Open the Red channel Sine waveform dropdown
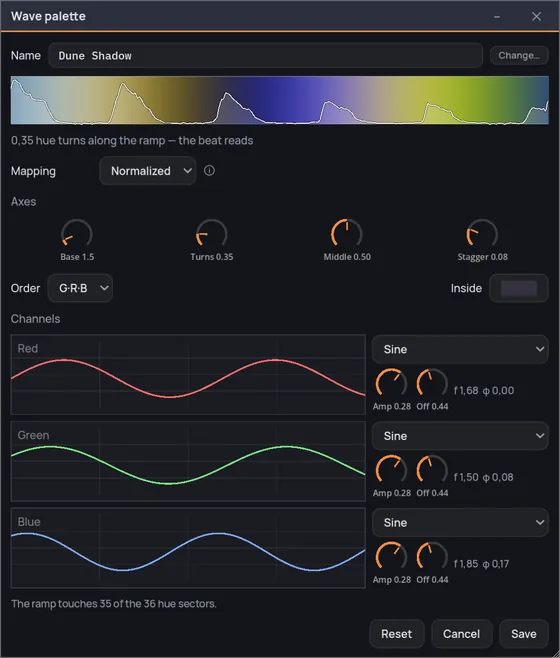The width and height of the screenshot is (560, 658). point(460,349)
